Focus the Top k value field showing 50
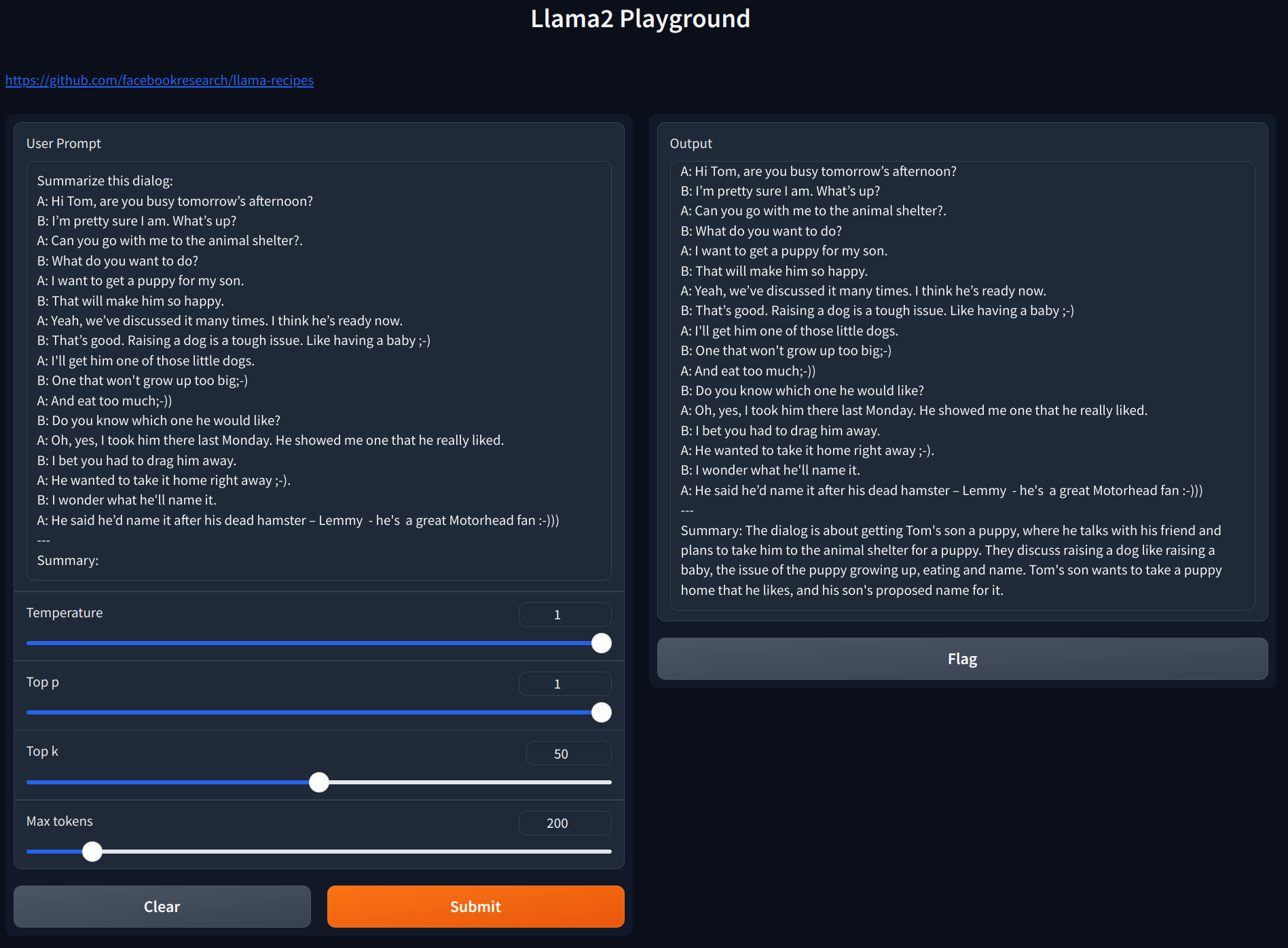This screenshot has width=1288, height=948. [569, 754]
